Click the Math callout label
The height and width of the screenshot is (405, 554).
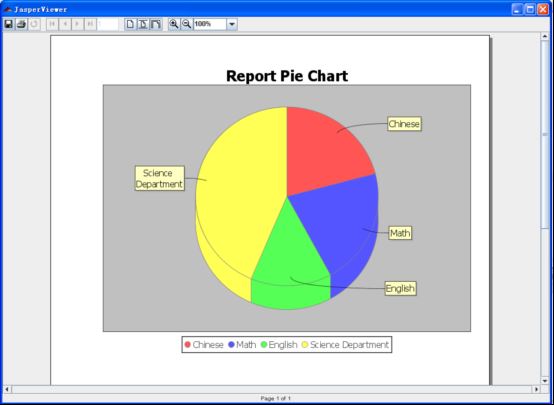[x=400, y=233]
